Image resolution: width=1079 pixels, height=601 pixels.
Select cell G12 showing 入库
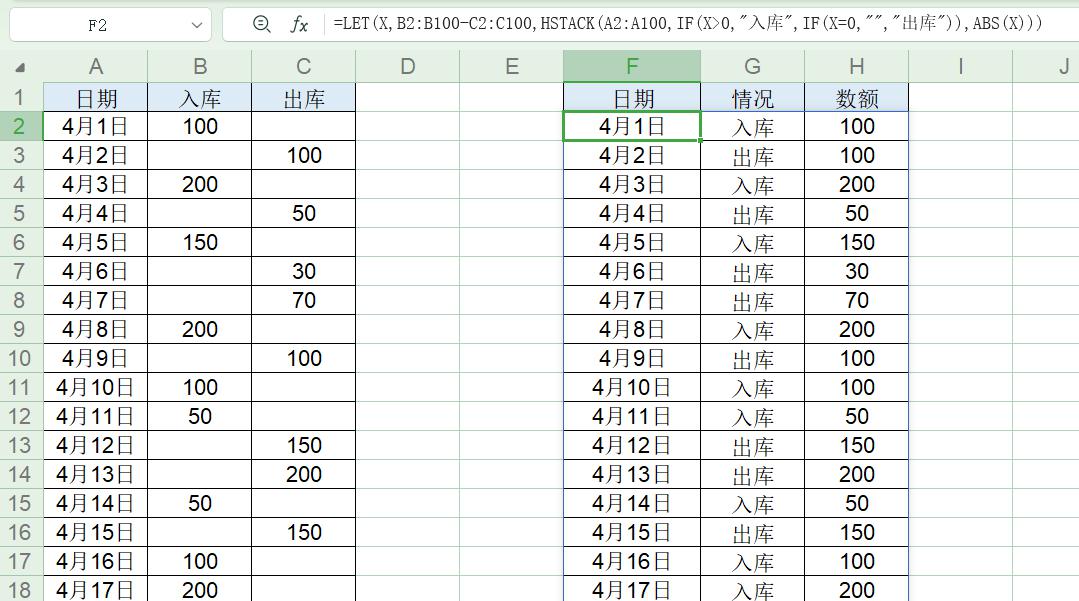753,416
